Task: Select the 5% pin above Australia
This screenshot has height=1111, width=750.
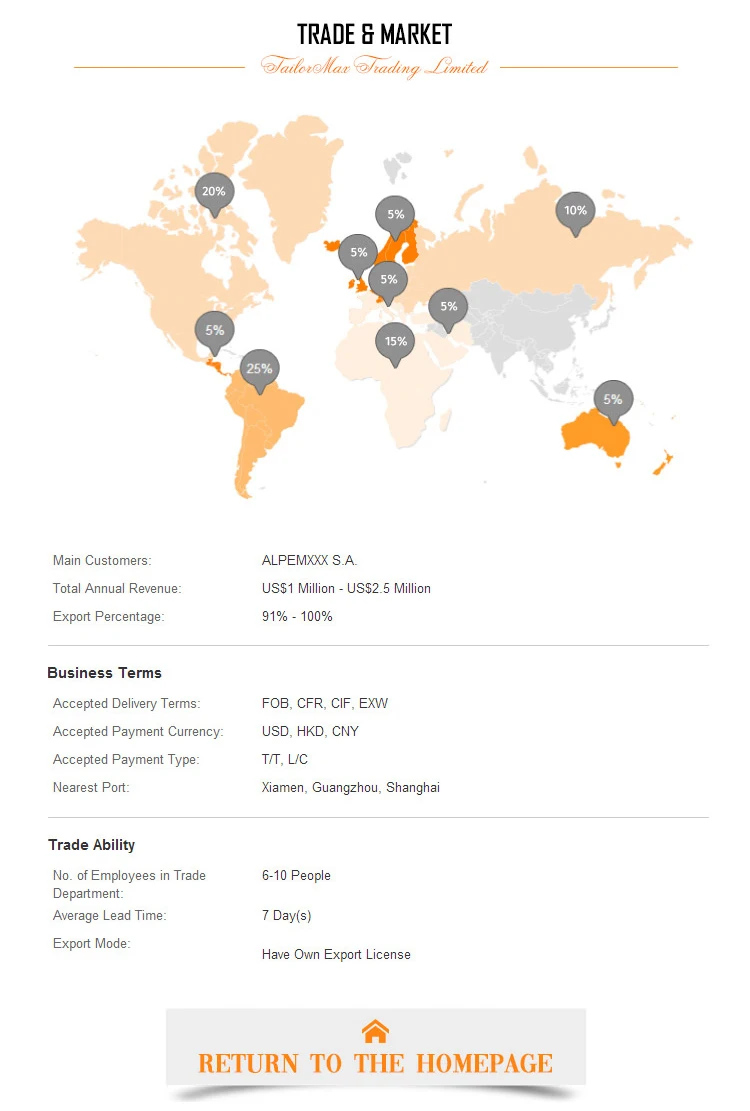Action: point(613,401)
